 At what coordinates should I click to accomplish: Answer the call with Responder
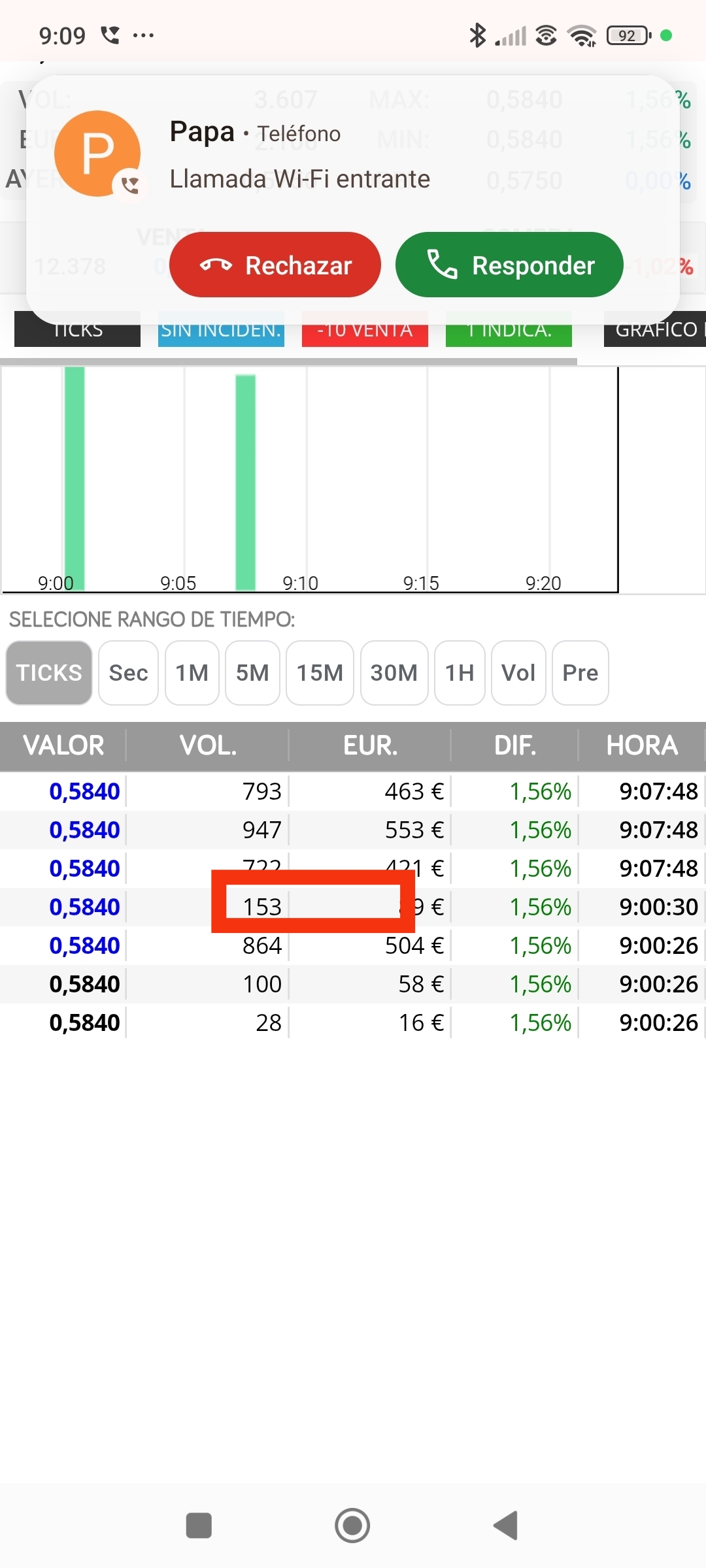click(x=509, y=265)
